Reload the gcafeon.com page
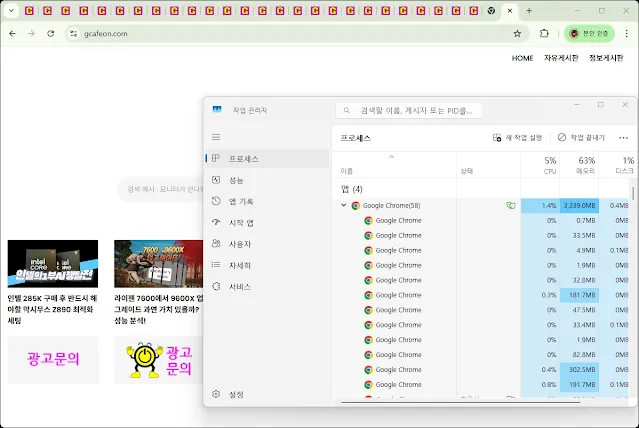Image resolution: width=639 pixels, height=428 pixels. point(51,33)
